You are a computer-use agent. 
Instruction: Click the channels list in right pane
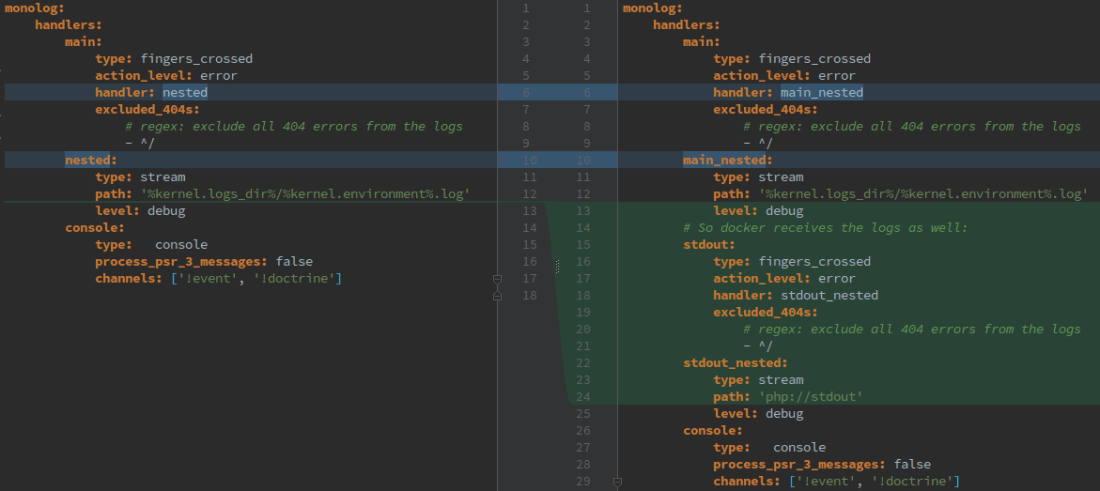(874, 481)
